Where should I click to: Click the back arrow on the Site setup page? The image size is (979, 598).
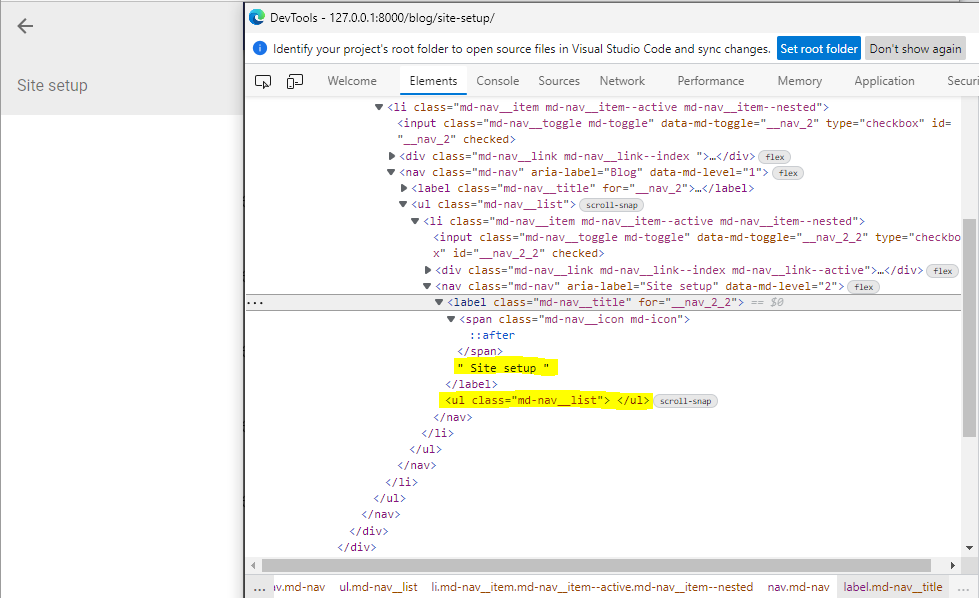[24, 26]
